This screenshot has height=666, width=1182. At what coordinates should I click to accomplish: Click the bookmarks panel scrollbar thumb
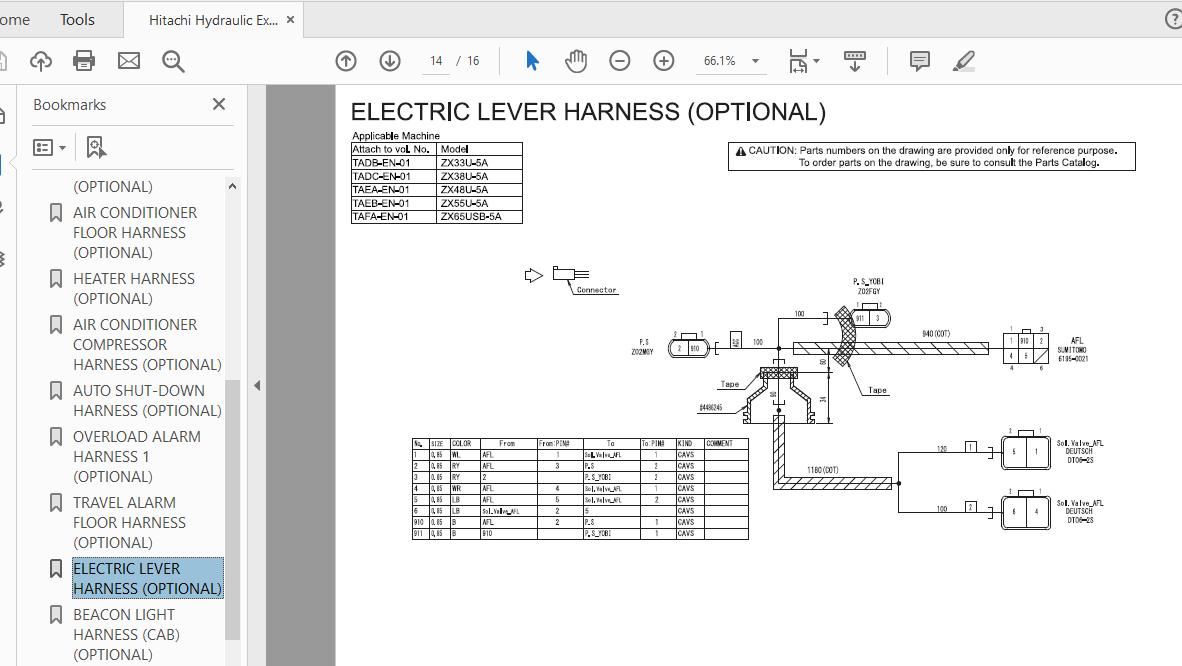232,509
